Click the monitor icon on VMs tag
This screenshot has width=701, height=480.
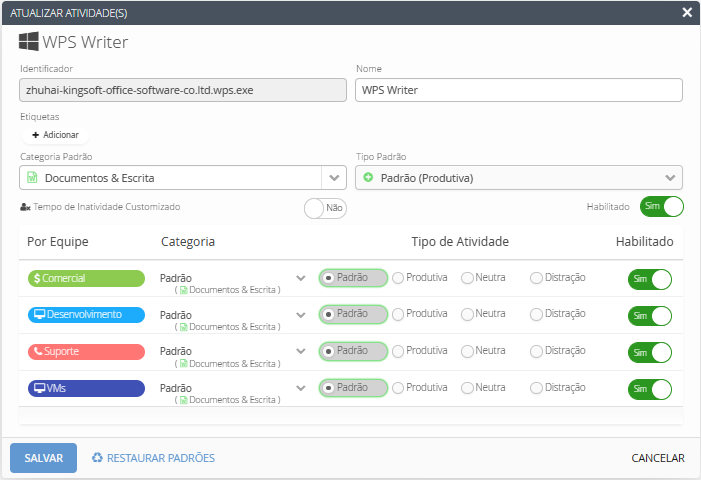(40, 388)
